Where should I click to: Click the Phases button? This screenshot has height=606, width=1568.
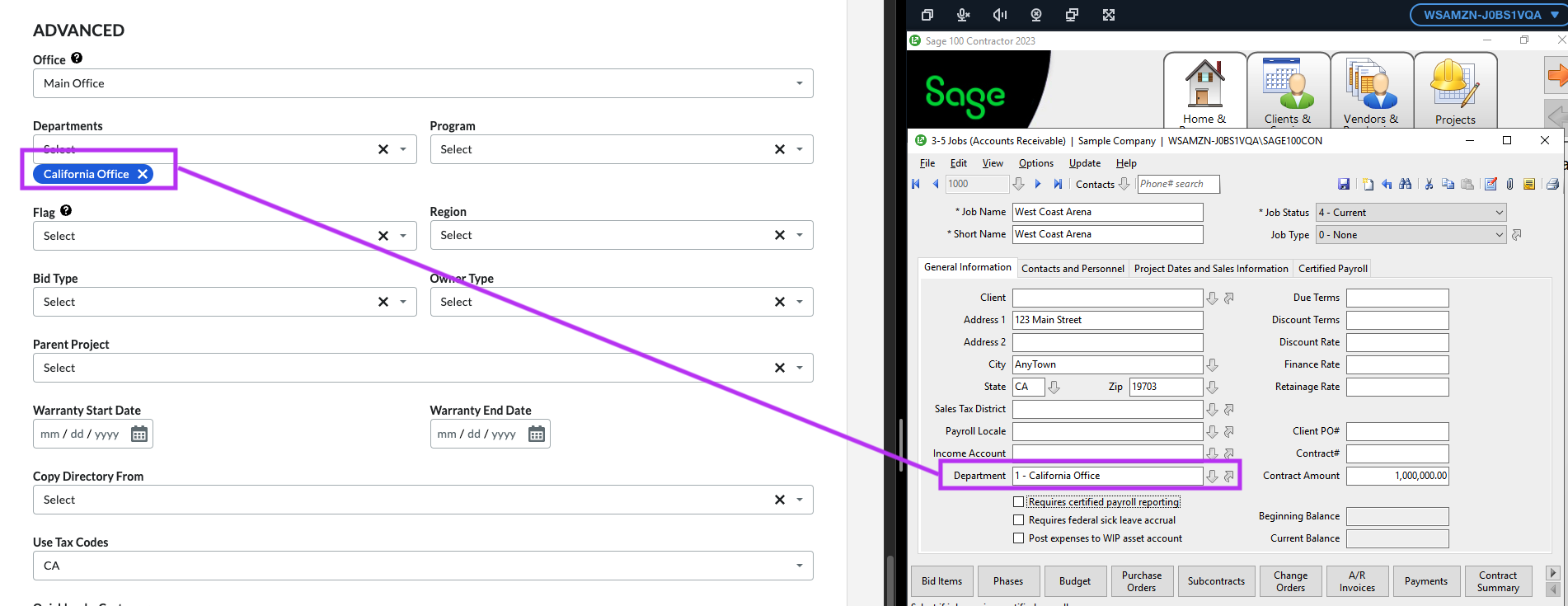1008,581
